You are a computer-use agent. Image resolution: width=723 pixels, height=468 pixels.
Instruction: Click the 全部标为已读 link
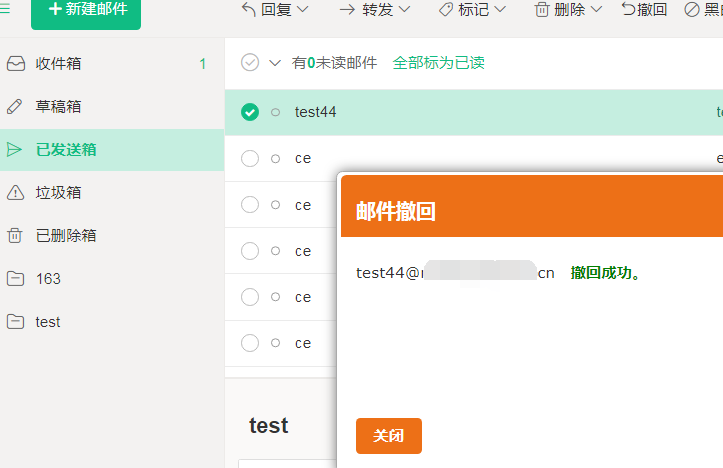coord(438,63)
